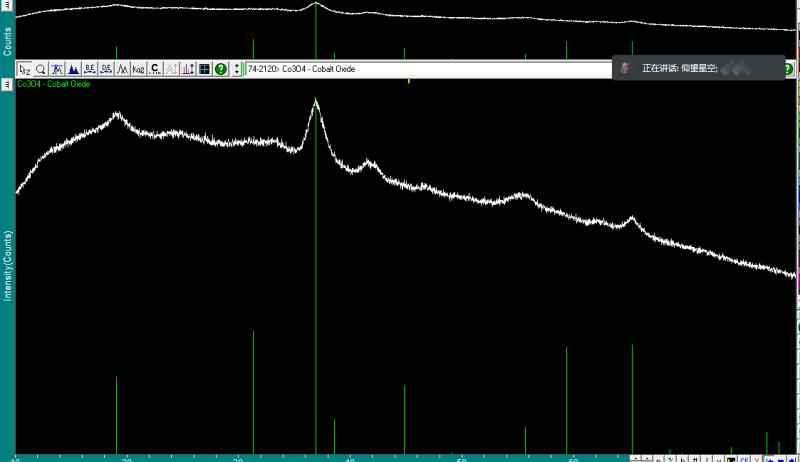Image resolution: width=800 pixels, height=462 pixels.
Task: Step up the PDF overlay spinner arrows
Action: [x=237, y=66]
